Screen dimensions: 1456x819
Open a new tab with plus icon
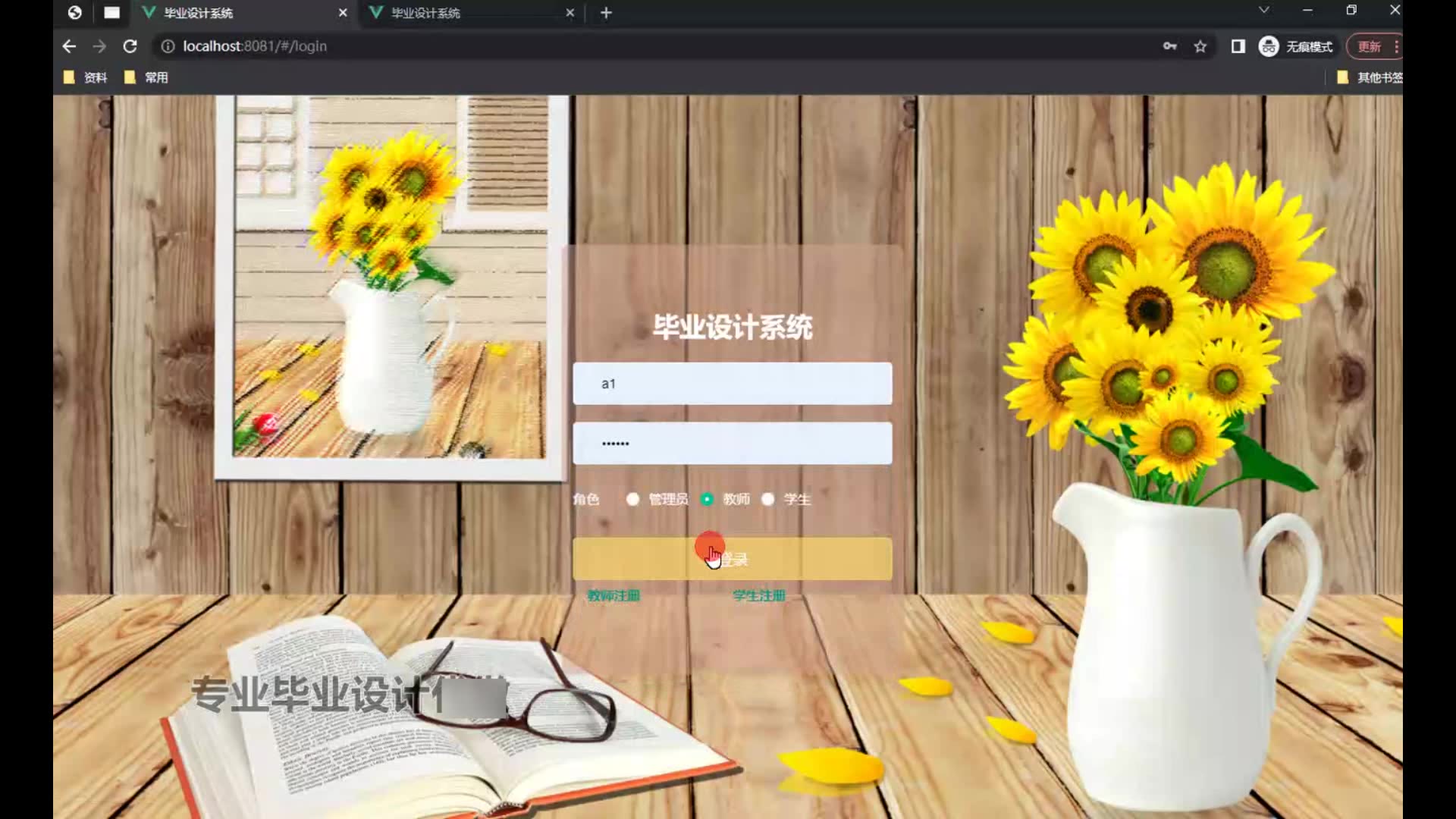point(606,13)
